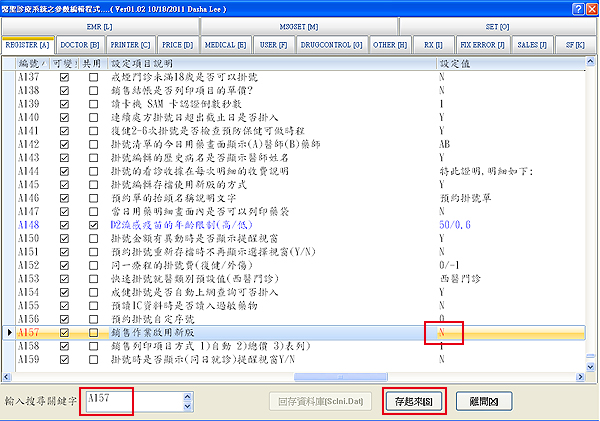
Task: Click the record pointer arrow beside A157
Action: click(x=10, y=331)
